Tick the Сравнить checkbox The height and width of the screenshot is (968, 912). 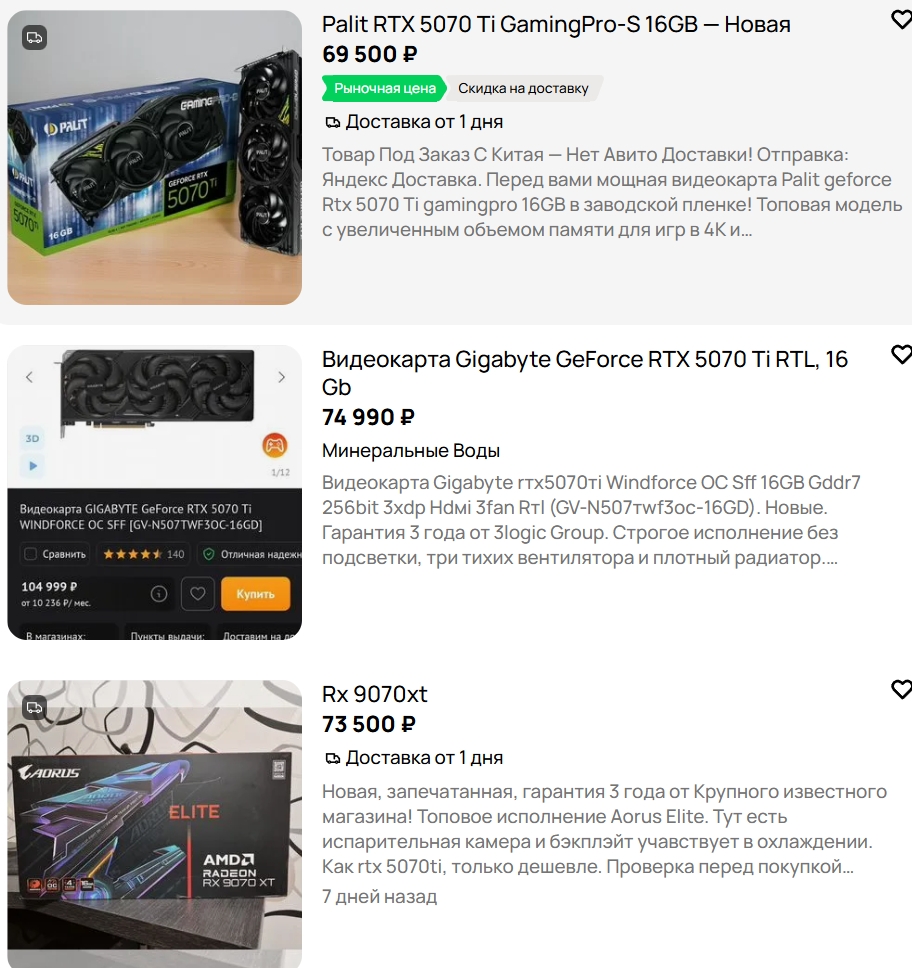[x=30, y=554]
